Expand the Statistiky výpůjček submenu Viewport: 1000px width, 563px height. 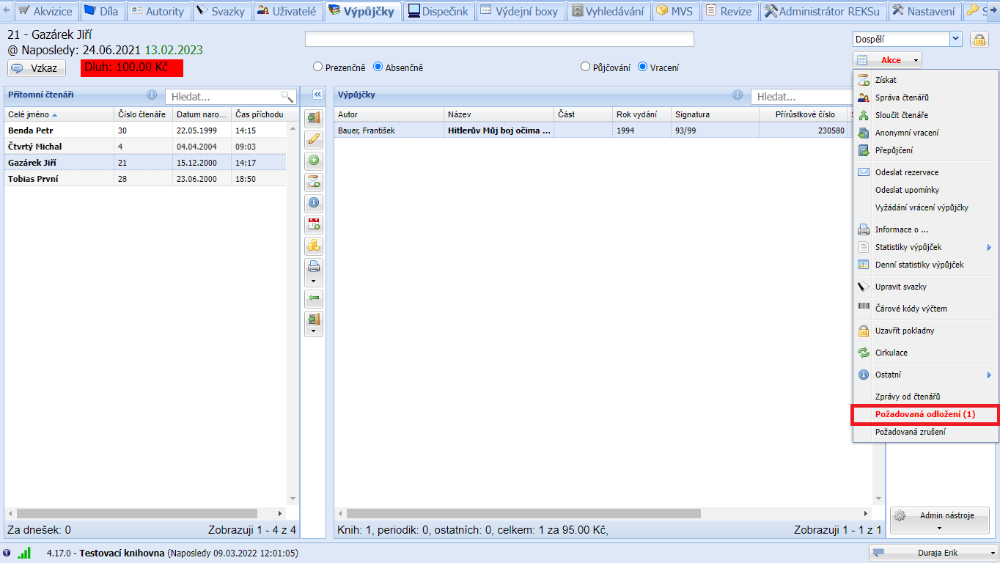(922, 247)
